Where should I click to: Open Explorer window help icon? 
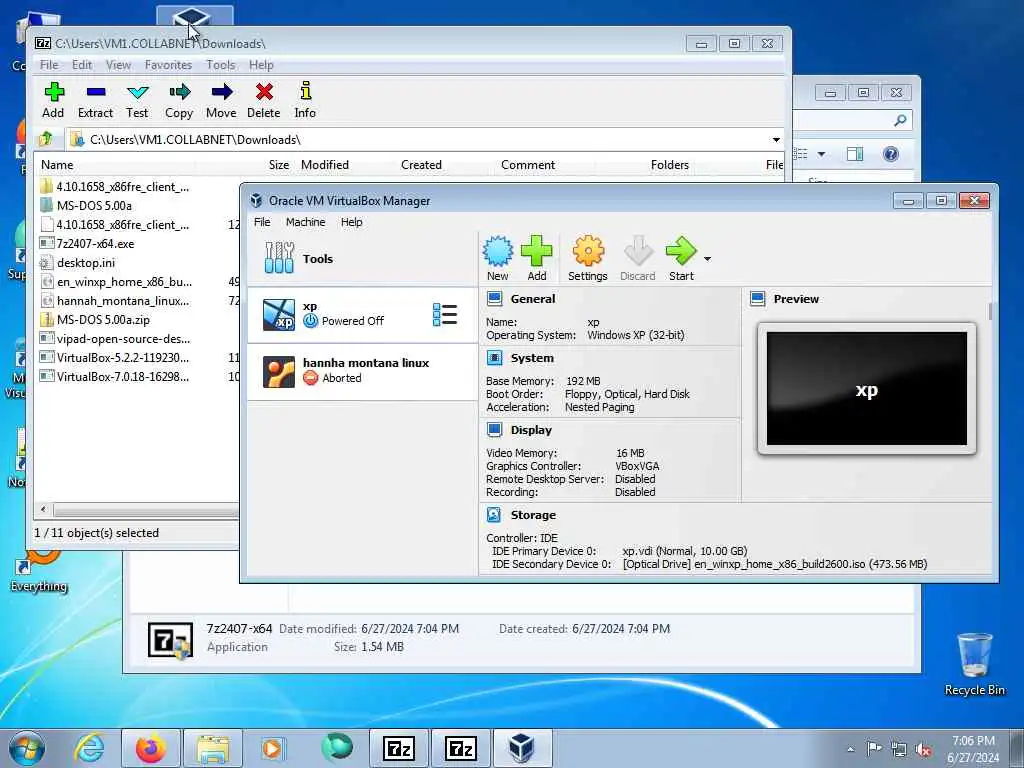(891, 154)
